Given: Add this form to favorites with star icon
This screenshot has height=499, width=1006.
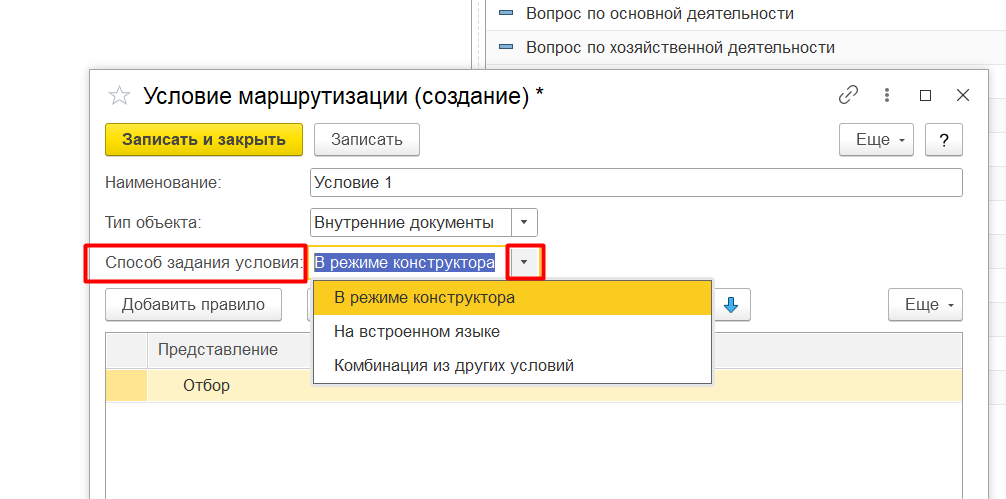Looking at the screenshot, I should (119, 96).
